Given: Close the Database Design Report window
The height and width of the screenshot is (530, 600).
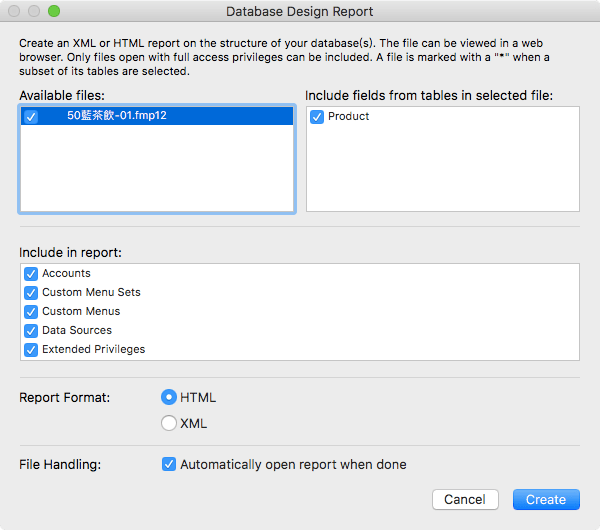Looking at the screenshot, I should [x=14, y=12].
